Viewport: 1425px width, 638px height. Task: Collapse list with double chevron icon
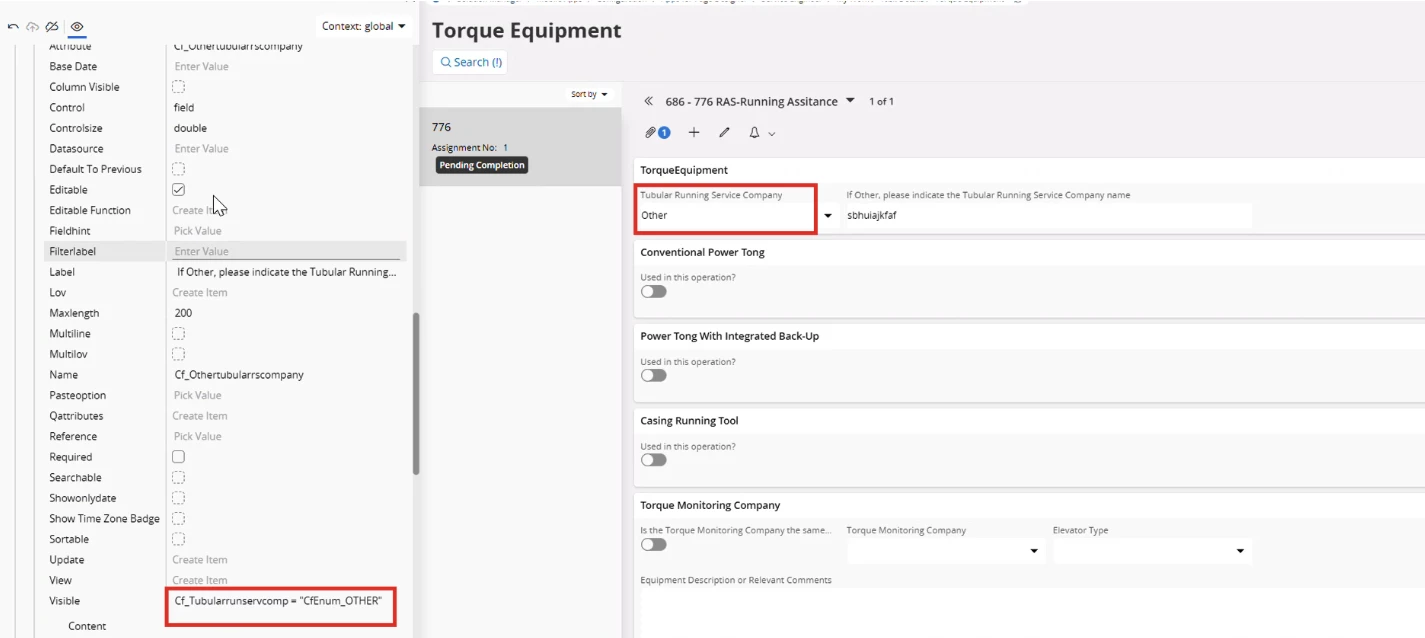coord(648,101)
